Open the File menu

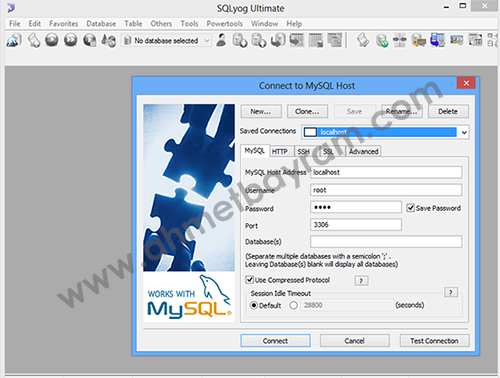[14, 24]
